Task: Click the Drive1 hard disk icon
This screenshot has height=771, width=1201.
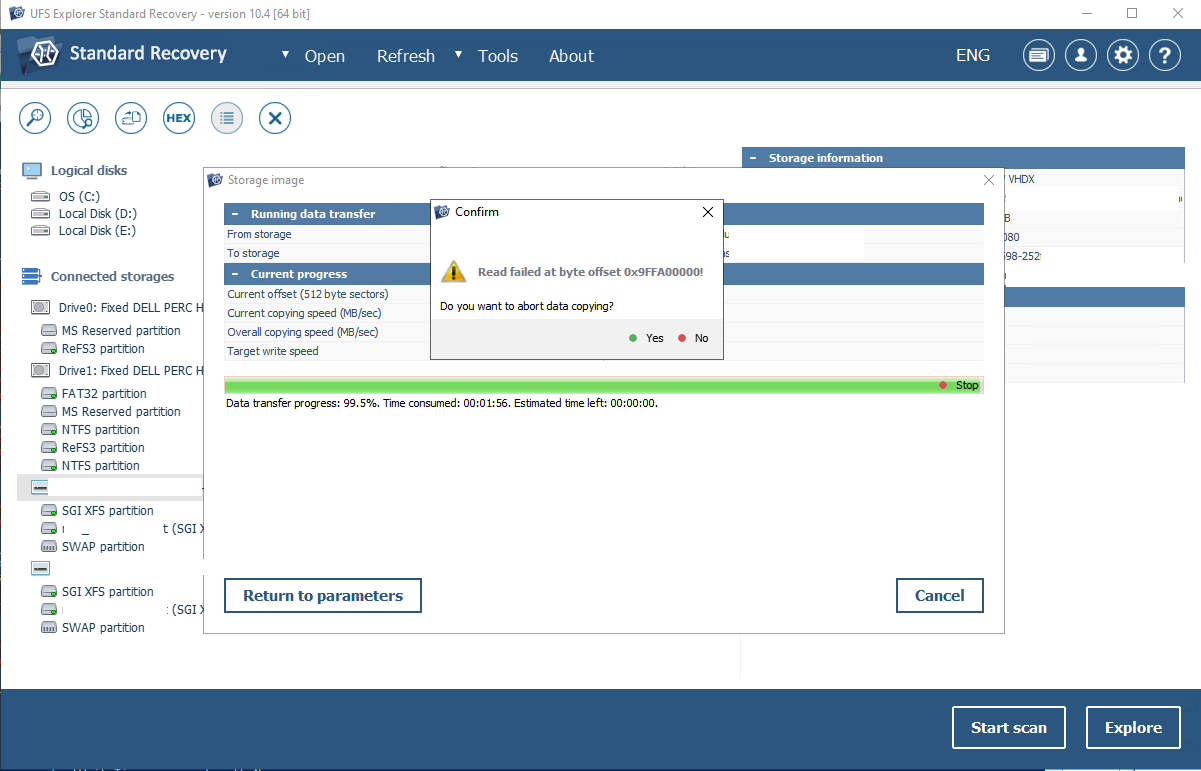Action: (40, 370)
